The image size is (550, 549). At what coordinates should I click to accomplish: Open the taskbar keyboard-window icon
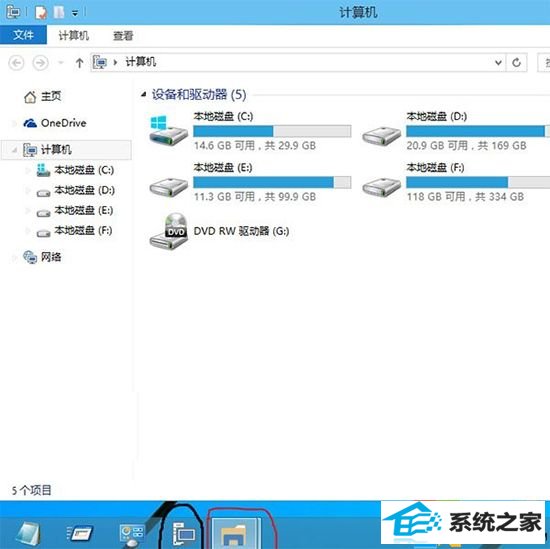click(80, 534)
